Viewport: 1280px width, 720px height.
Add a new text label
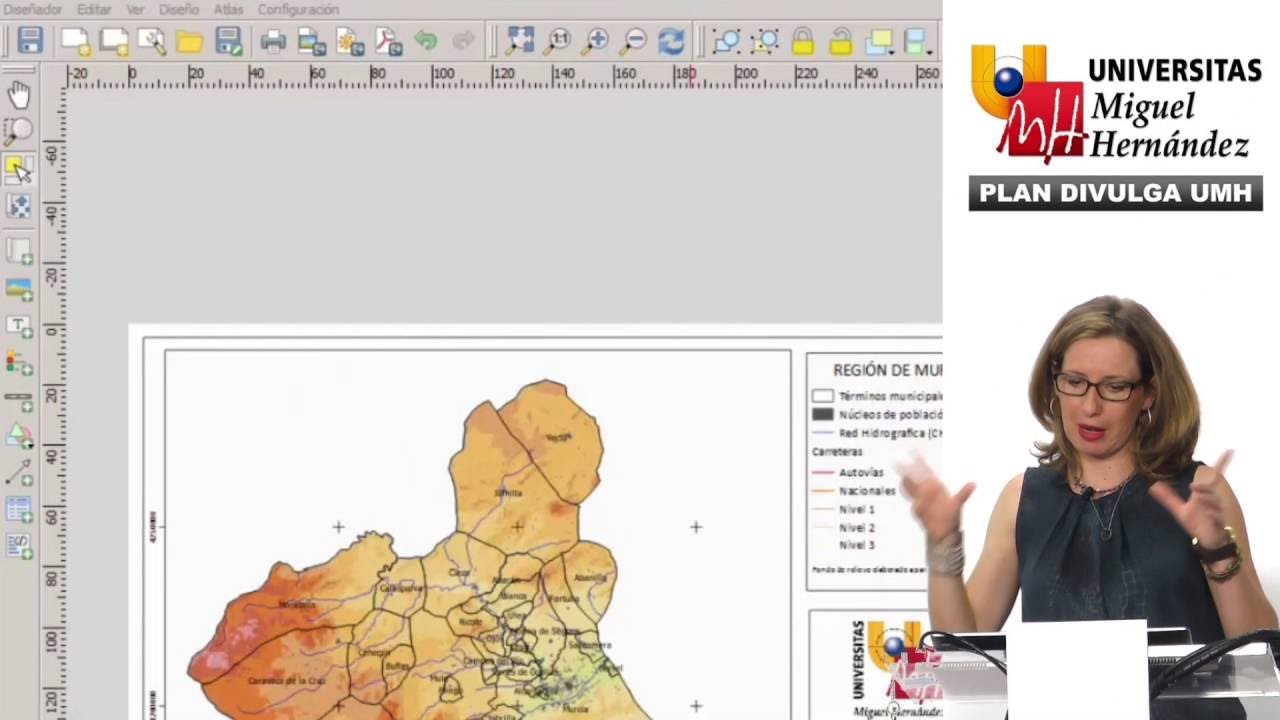(19, 326)
